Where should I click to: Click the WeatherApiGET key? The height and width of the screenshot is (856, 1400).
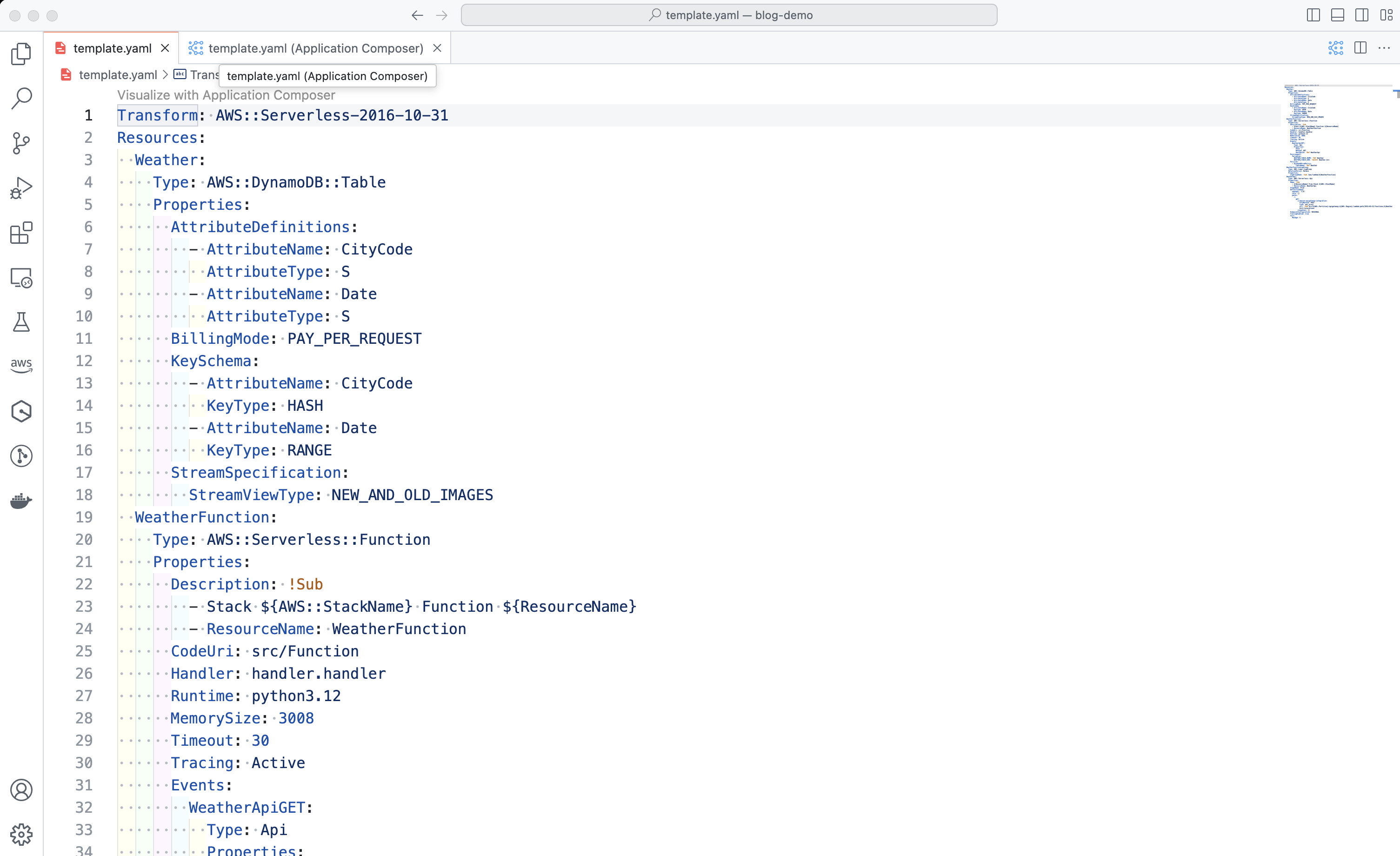tap(247, 808)
